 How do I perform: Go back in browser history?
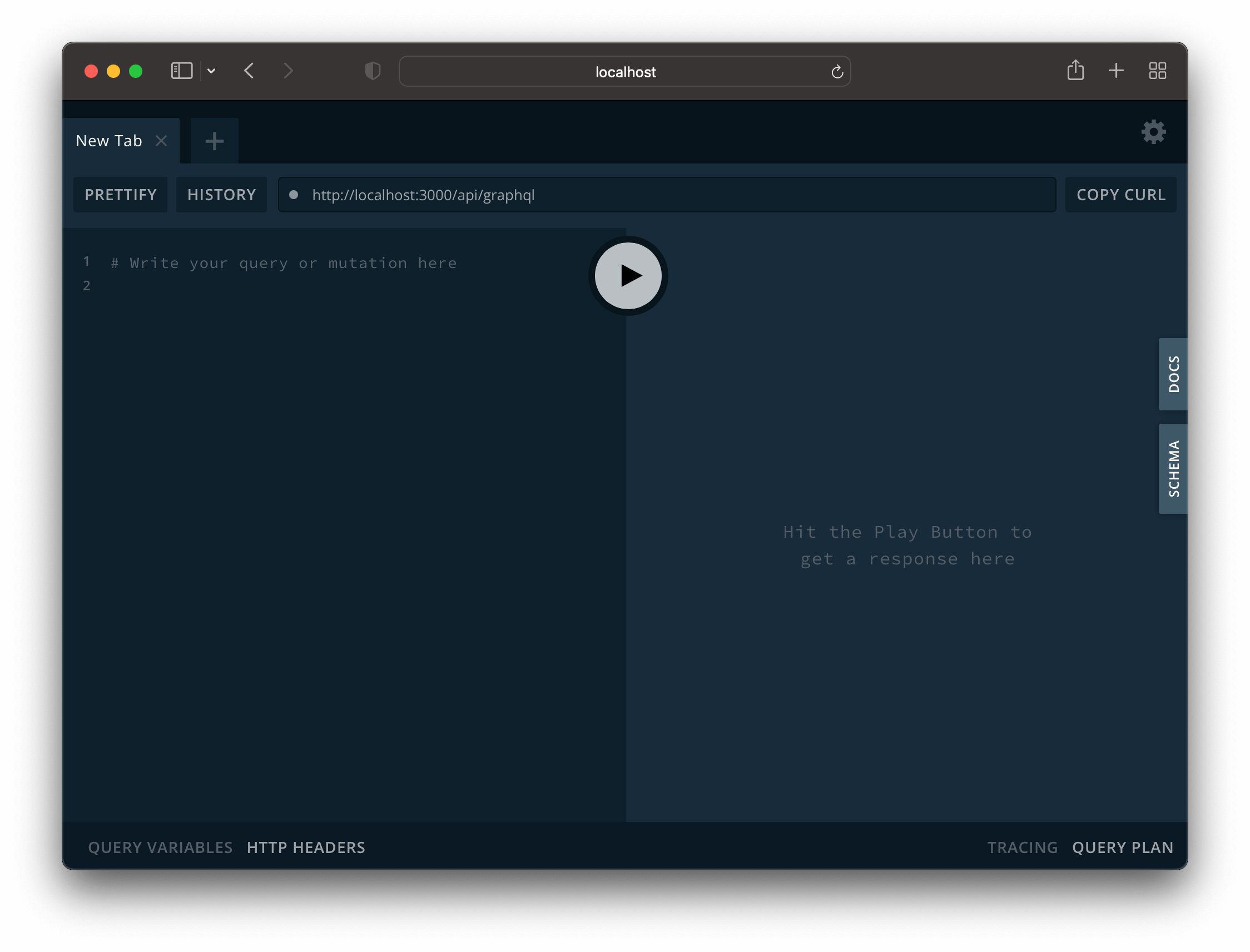tap(249, 71)
